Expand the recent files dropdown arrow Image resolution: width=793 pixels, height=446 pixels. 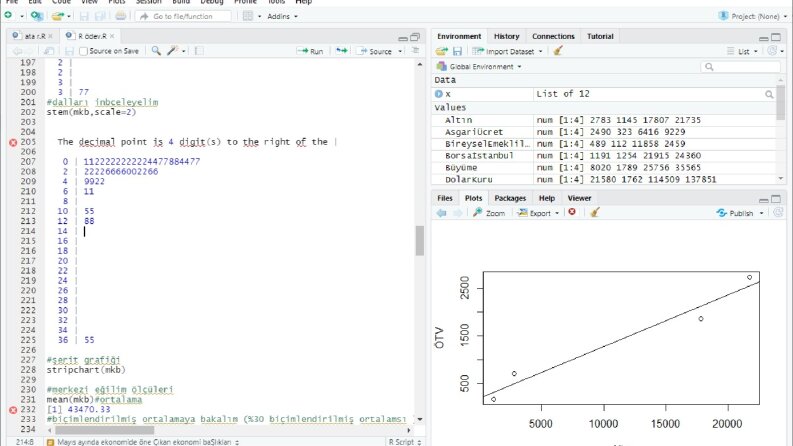69,16
